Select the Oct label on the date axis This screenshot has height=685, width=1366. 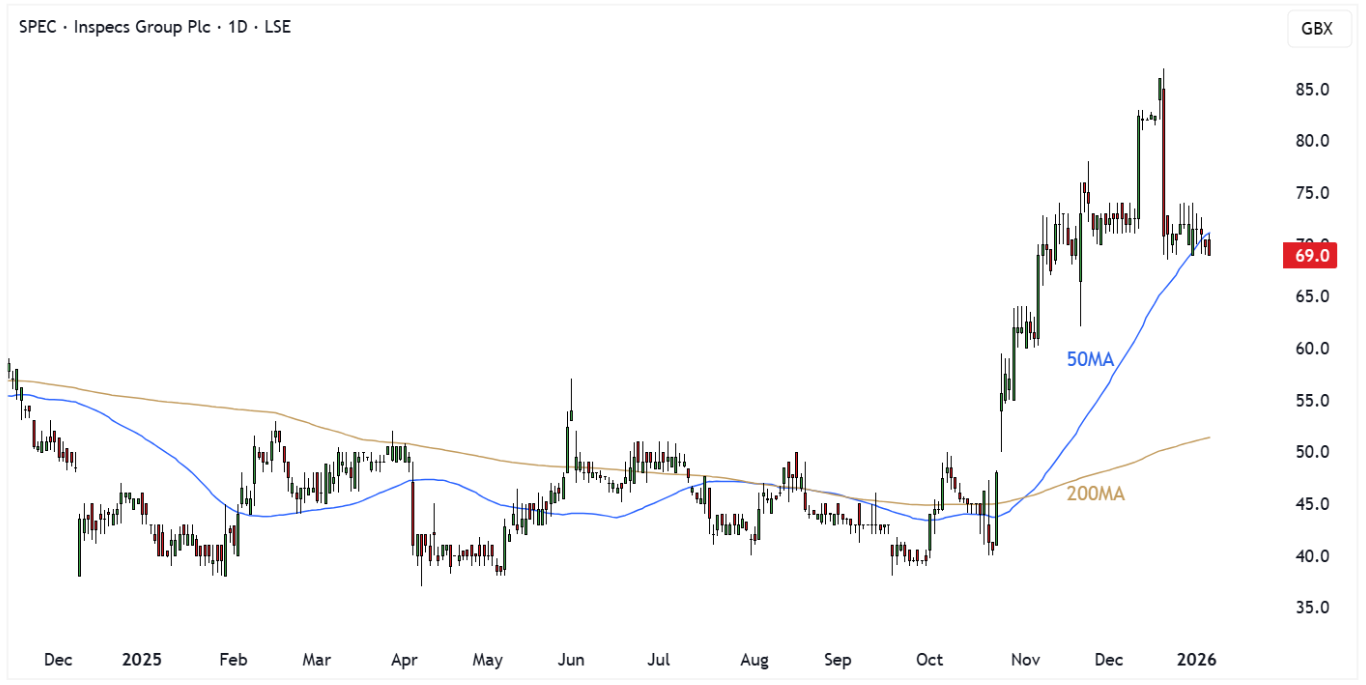pyautogui.click(x=929, y=660)
